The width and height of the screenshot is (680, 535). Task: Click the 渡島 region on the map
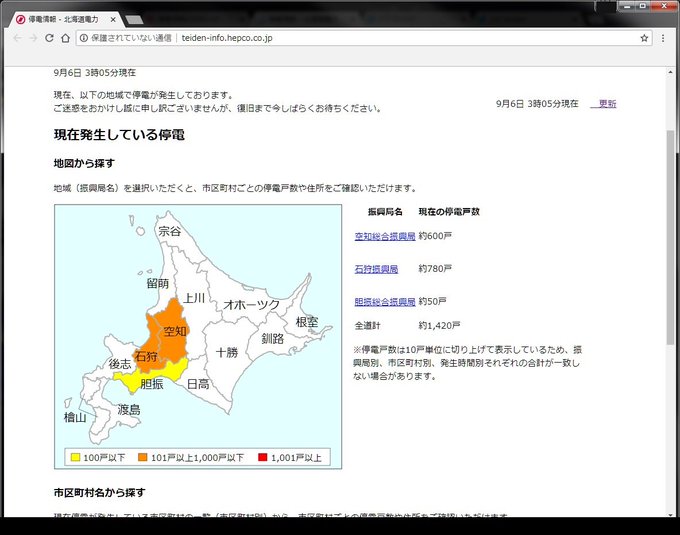129,410
